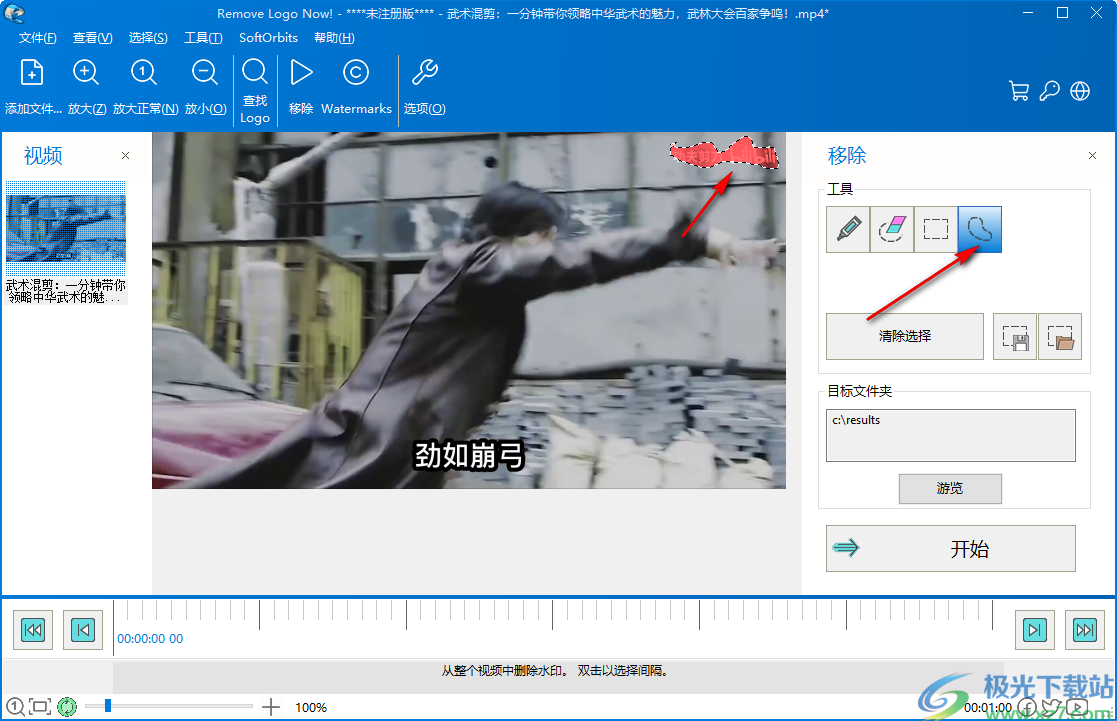Open the 查找Logo tool
Screen dimensions: 1117x721
click(254, 85)
